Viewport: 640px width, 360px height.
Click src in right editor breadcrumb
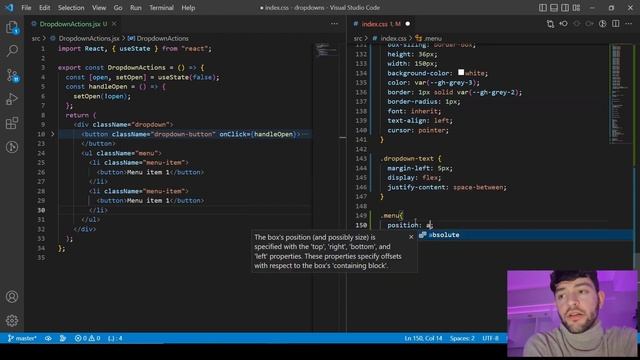358,38
